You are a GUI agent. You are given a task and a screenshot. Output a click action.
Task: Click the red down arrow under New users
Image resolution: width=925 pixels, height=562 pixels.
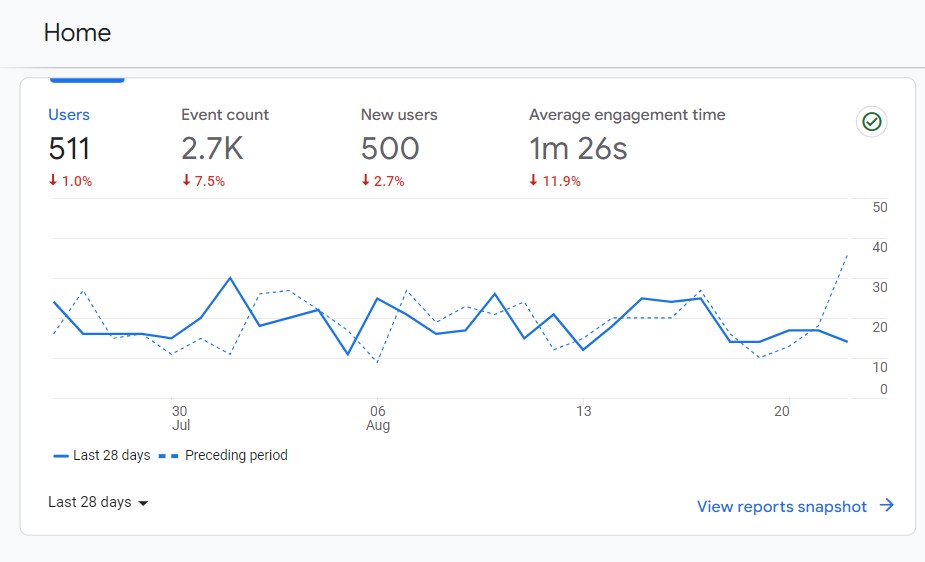[x=366, y=181]
